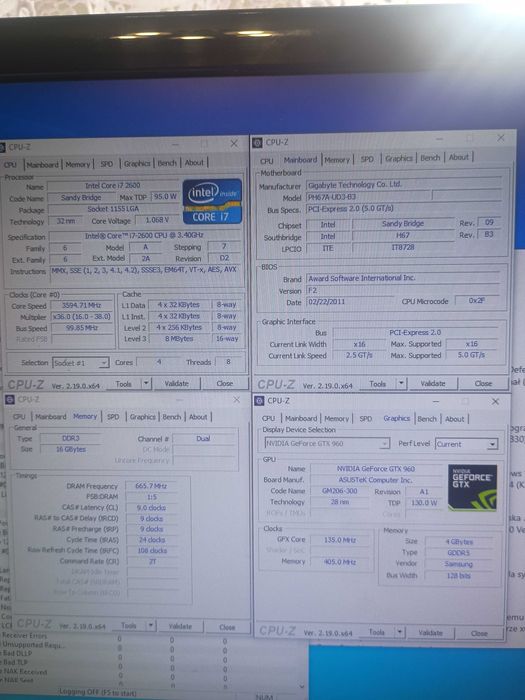
Task: Click Validate button in CPU window
Action: coord(176,383)
